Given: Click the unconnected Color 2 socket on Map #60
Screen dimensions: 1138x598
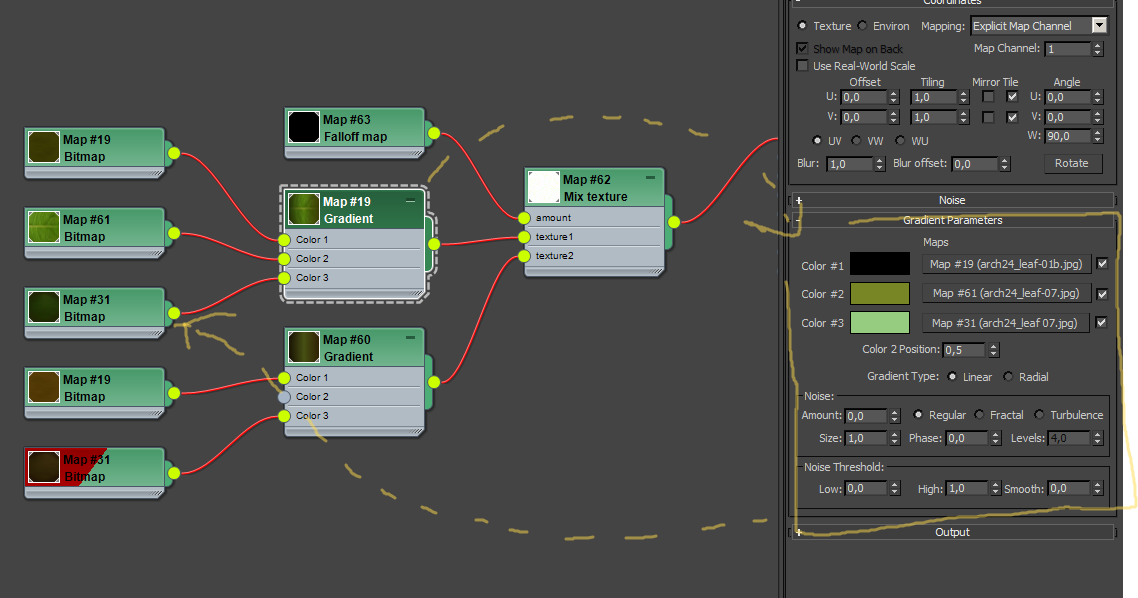Looking at the screenshot, I should [284, 397].
